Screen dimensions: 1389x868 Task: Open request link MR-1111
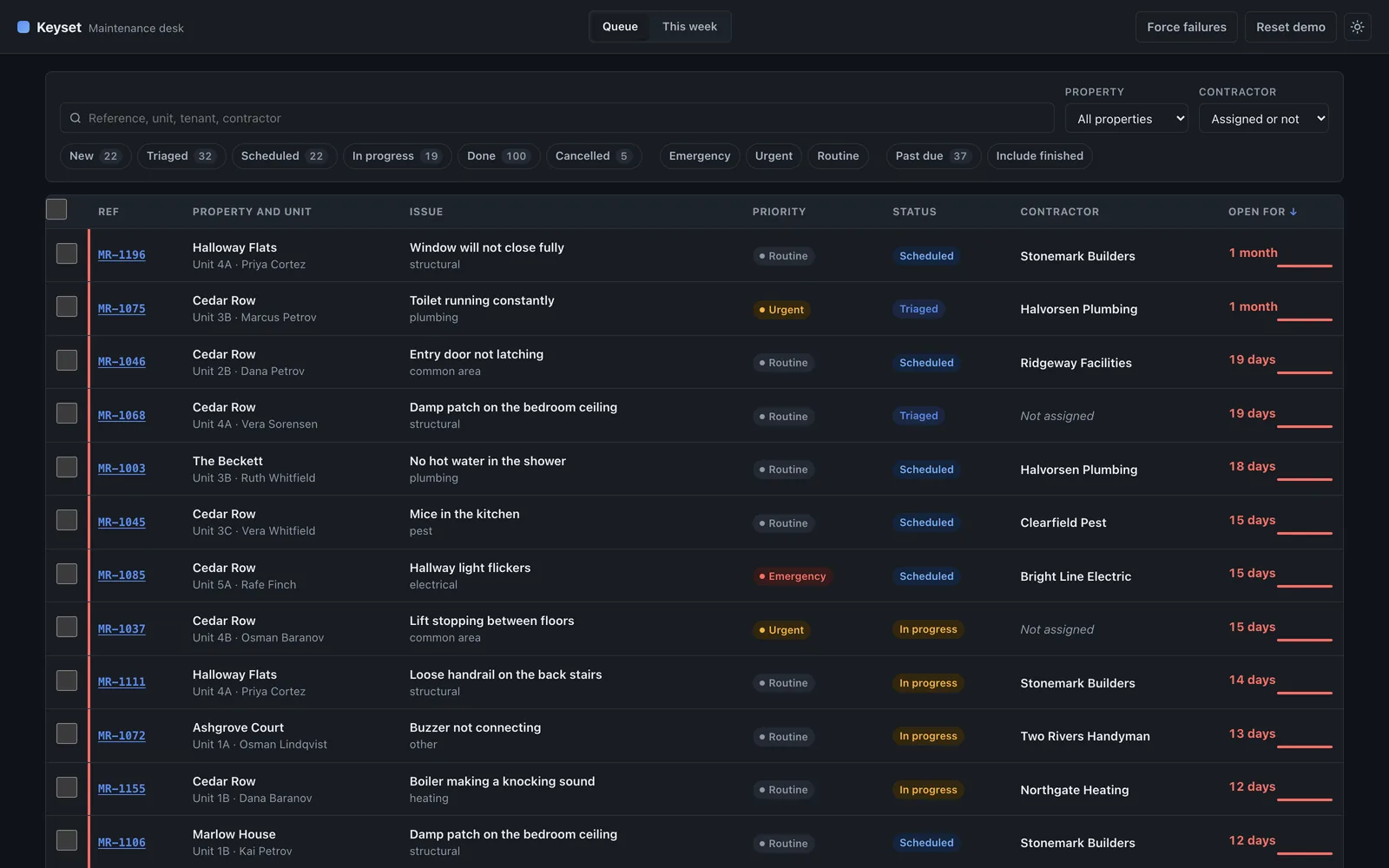[x=122, y=682]
